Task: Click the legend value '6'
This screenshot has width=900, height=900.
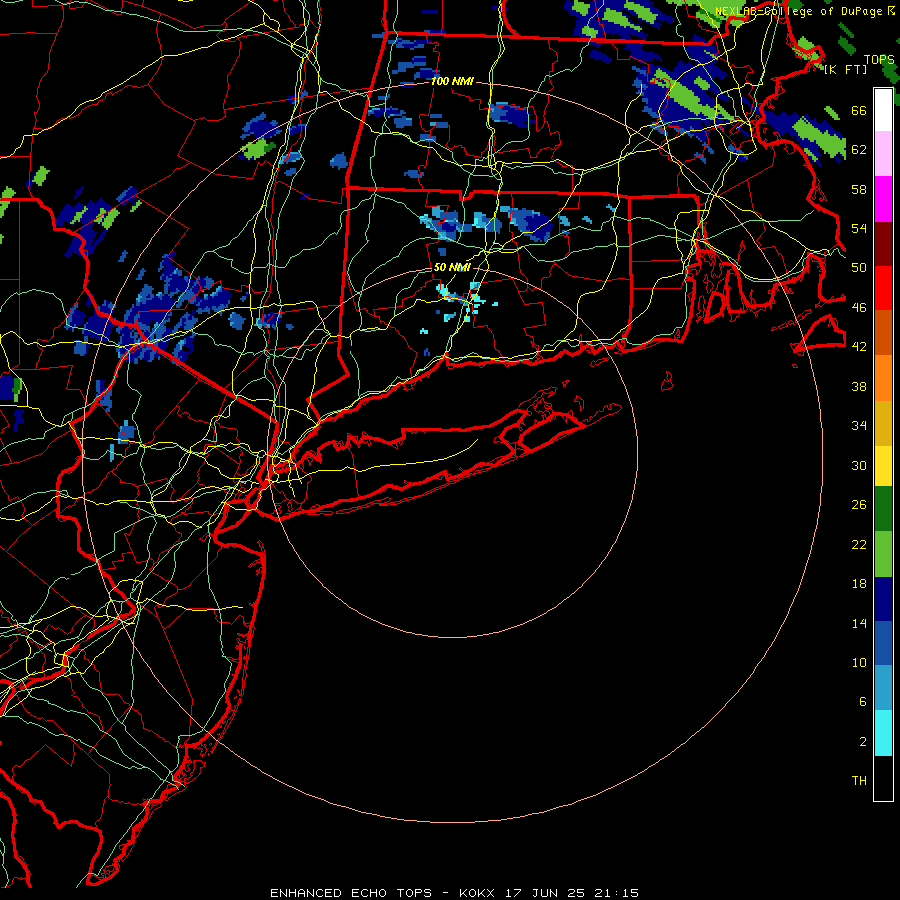Action: coord(863,702)
